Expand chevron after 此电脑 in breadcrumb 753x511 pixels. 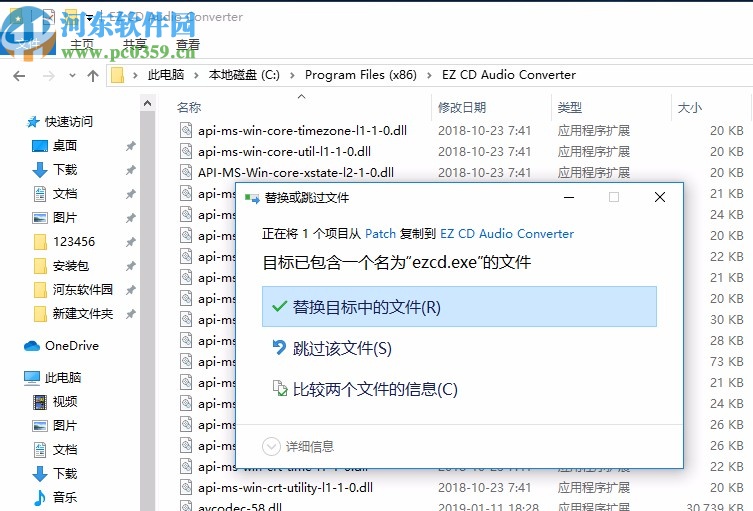(x=196, y=75)
